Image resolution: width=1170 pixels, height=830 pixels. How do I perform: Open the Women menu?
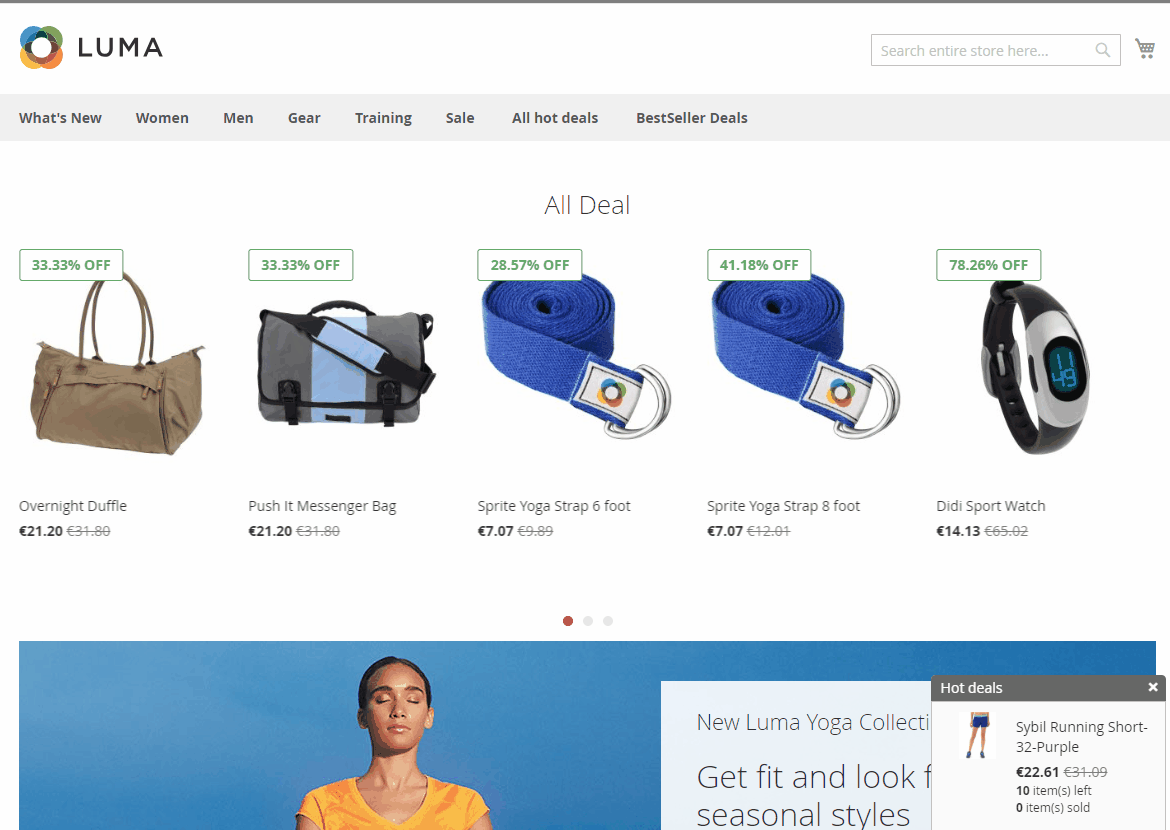pos(162,118)
